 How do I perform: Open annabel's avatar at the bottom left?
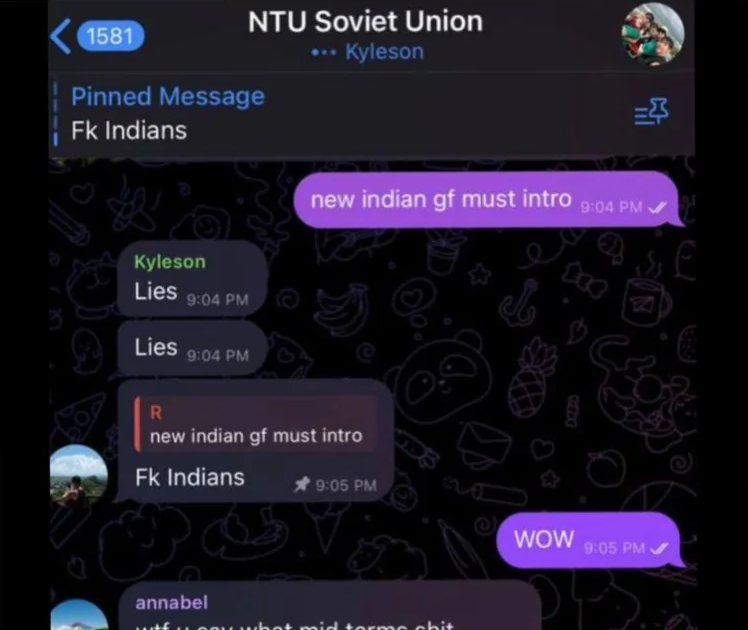click(x=79, y=615)
